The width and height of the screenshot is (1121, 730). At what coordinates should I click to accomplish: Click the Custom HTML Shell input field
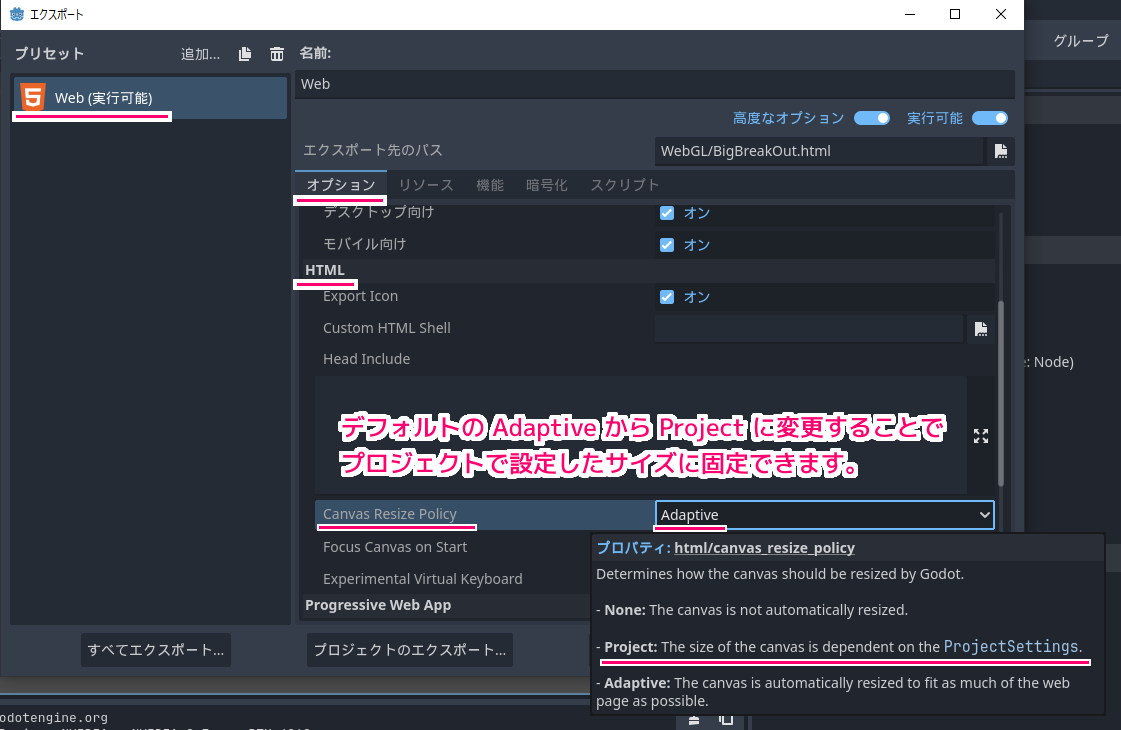(x=809, y=328)
